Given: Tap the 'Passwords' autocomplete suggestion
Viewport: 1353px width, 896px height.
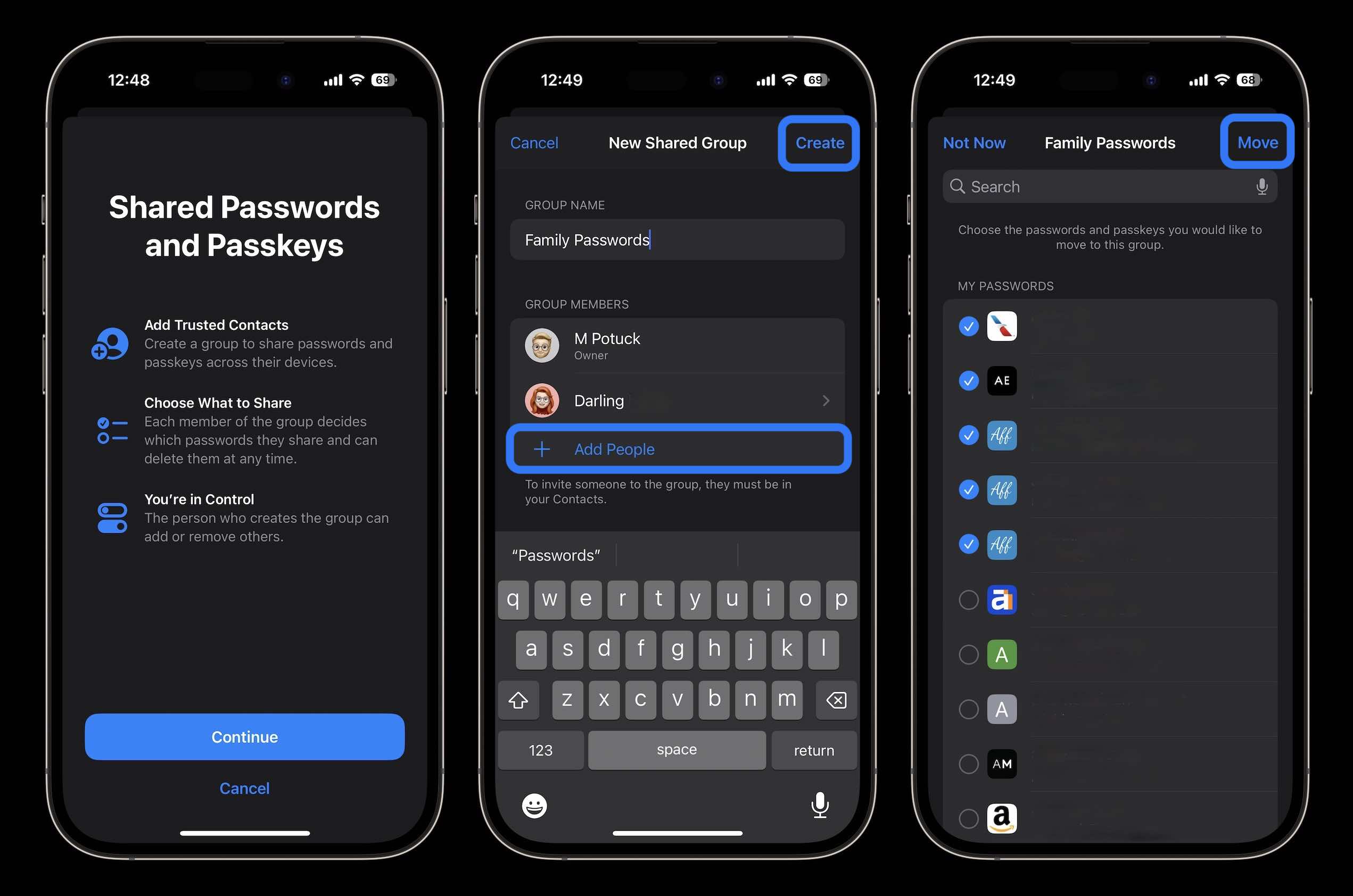Looking at the screenshot, I should coord(556,554).
